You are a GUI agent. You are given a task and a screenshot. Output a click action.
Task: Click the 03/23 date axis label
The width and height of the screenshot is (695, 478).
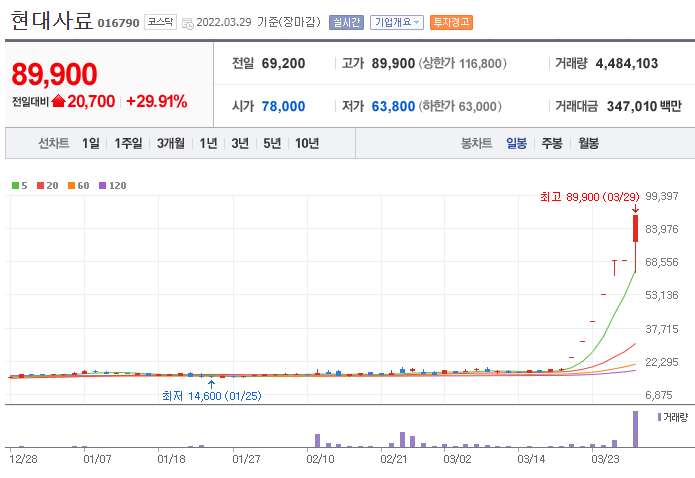[605, 459]
